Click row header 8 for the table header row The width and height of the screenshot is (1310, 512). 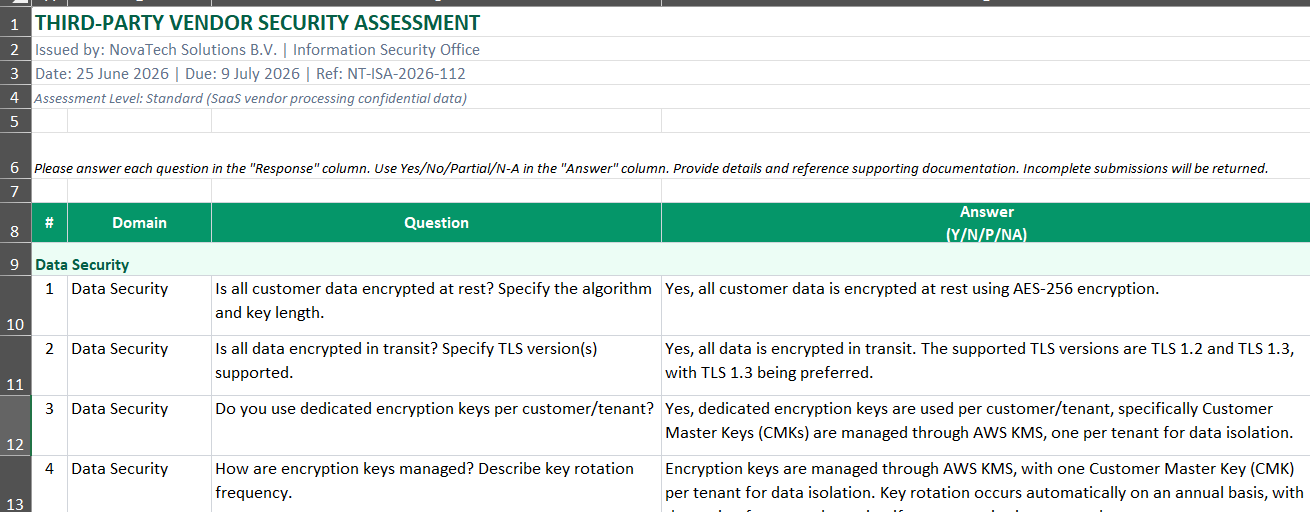(16, 222)
